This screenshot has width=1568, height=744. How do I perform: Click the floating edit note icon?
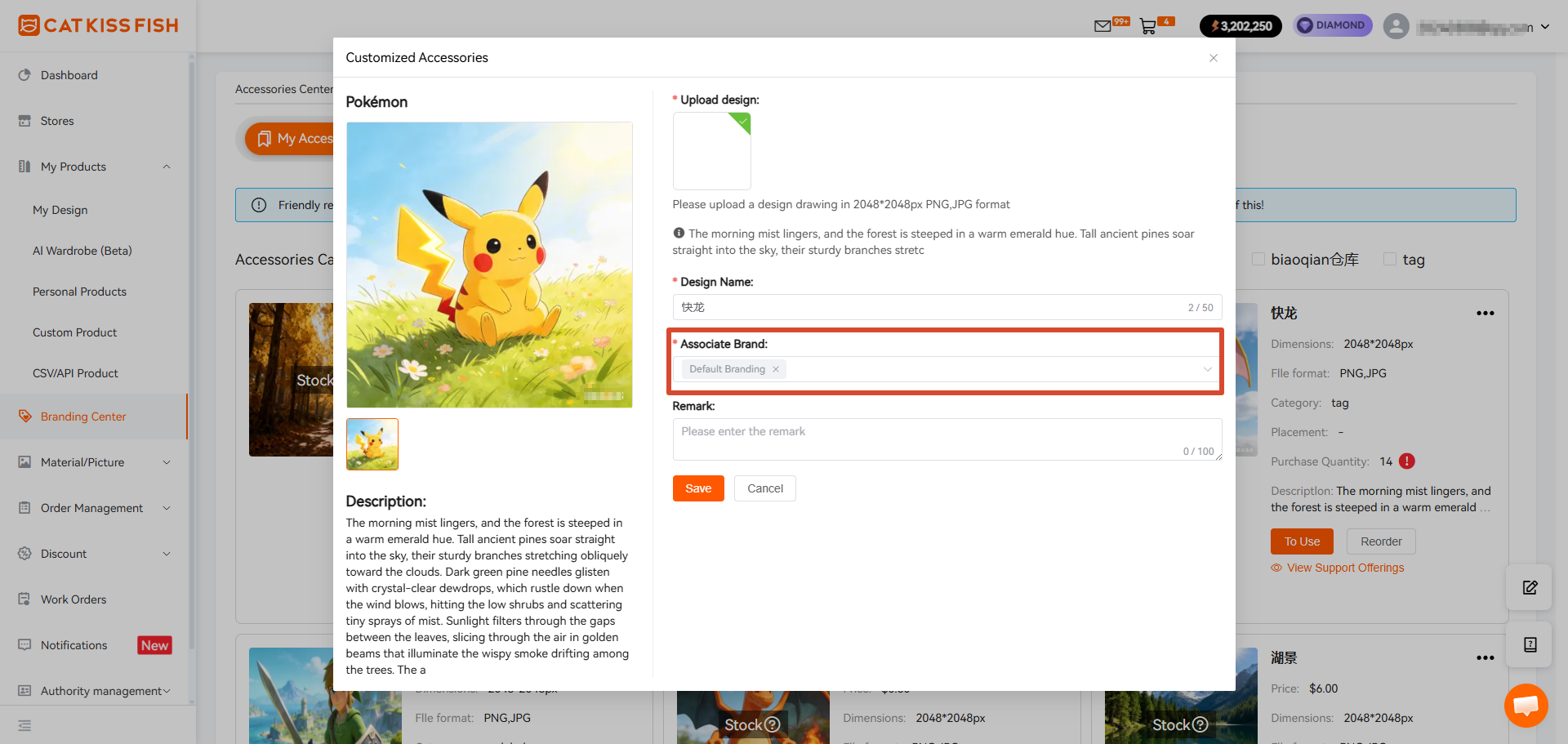pyautogui.click(x=1530, y=587)
